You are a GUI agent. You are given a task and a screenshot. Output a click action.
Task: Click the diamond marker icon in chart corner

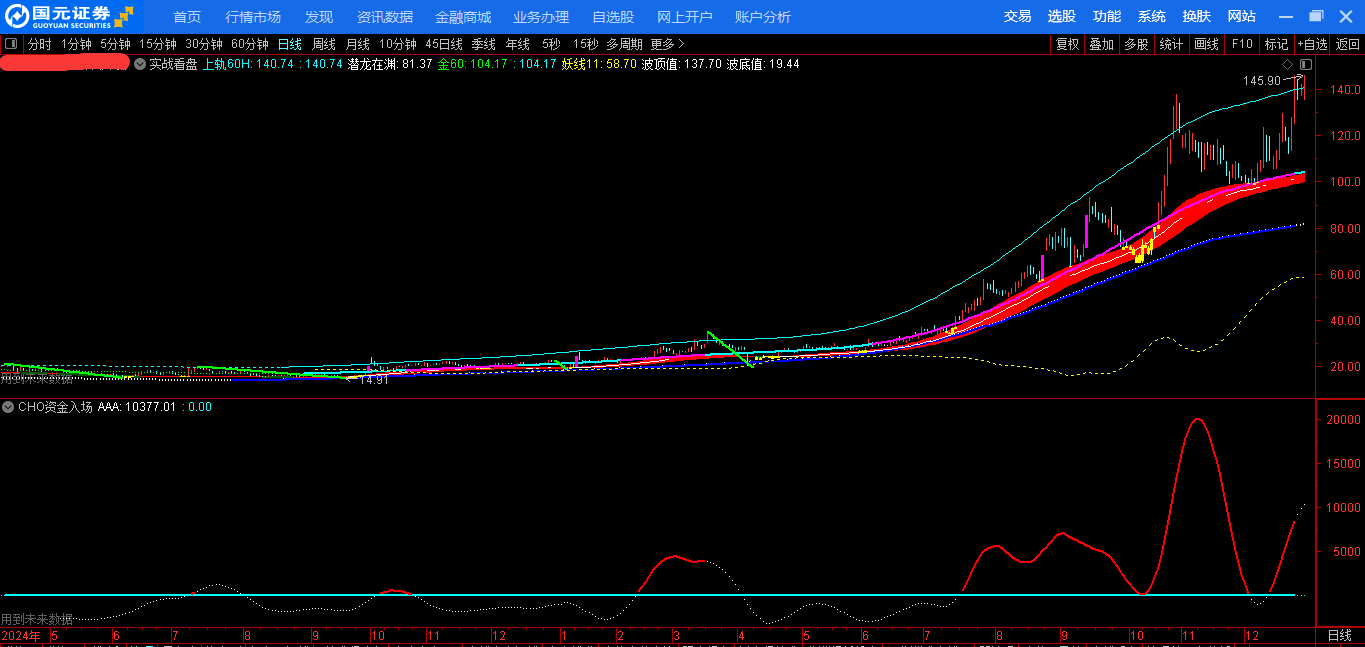click(1287, 64)
